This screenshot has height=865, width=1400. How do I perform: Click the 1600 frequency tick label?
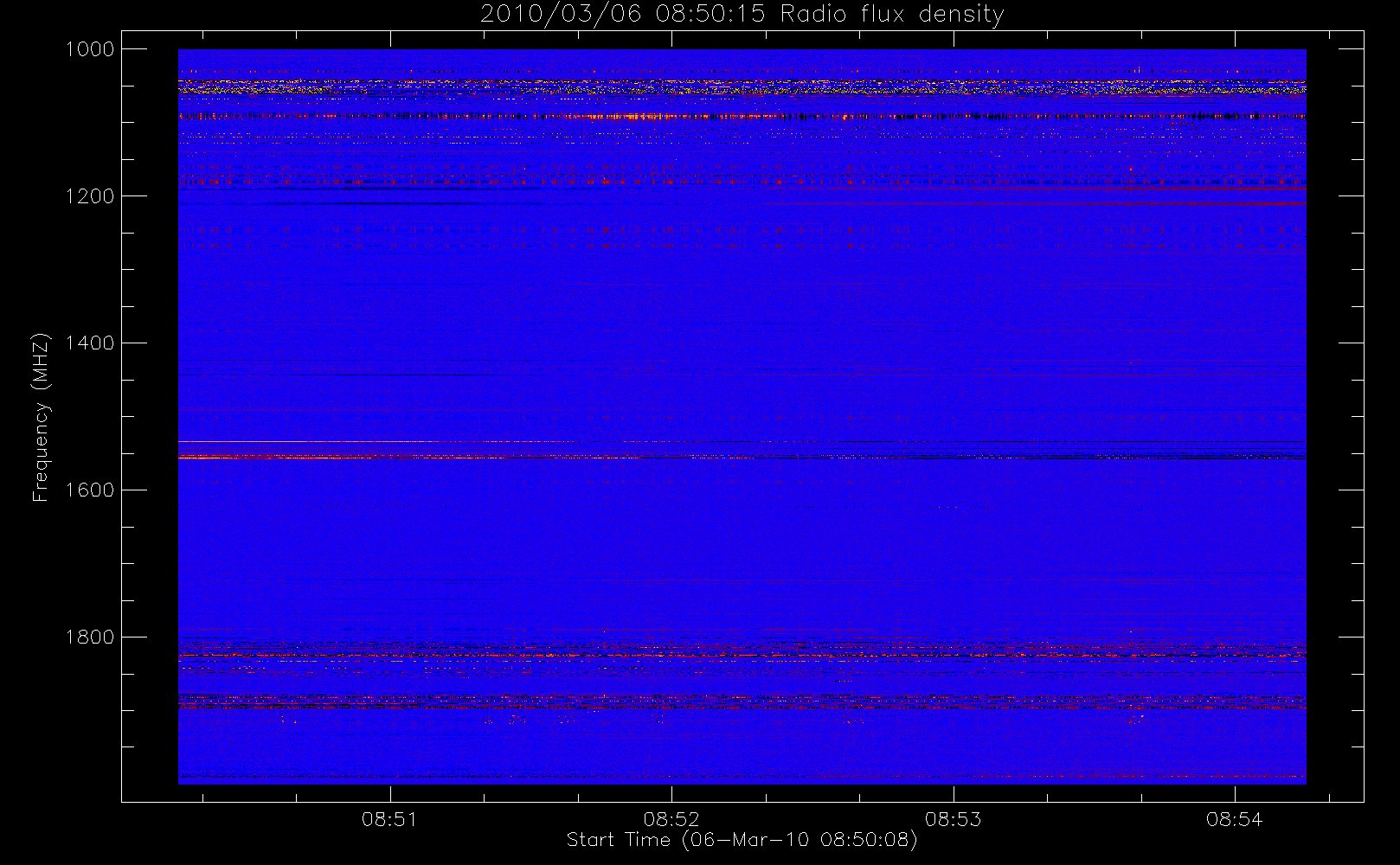[x=90, y=490]
